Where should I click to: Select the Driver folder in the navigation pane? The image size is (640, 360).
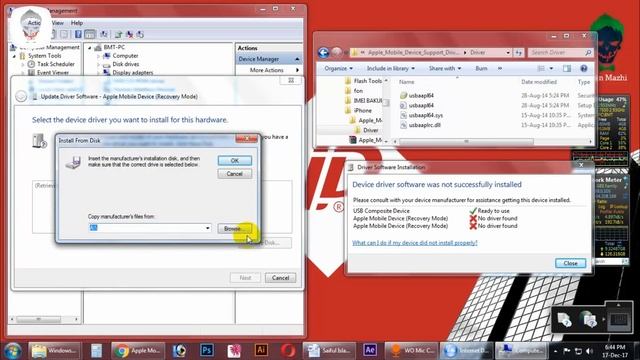pyautogui.click(x=366, y=130)
